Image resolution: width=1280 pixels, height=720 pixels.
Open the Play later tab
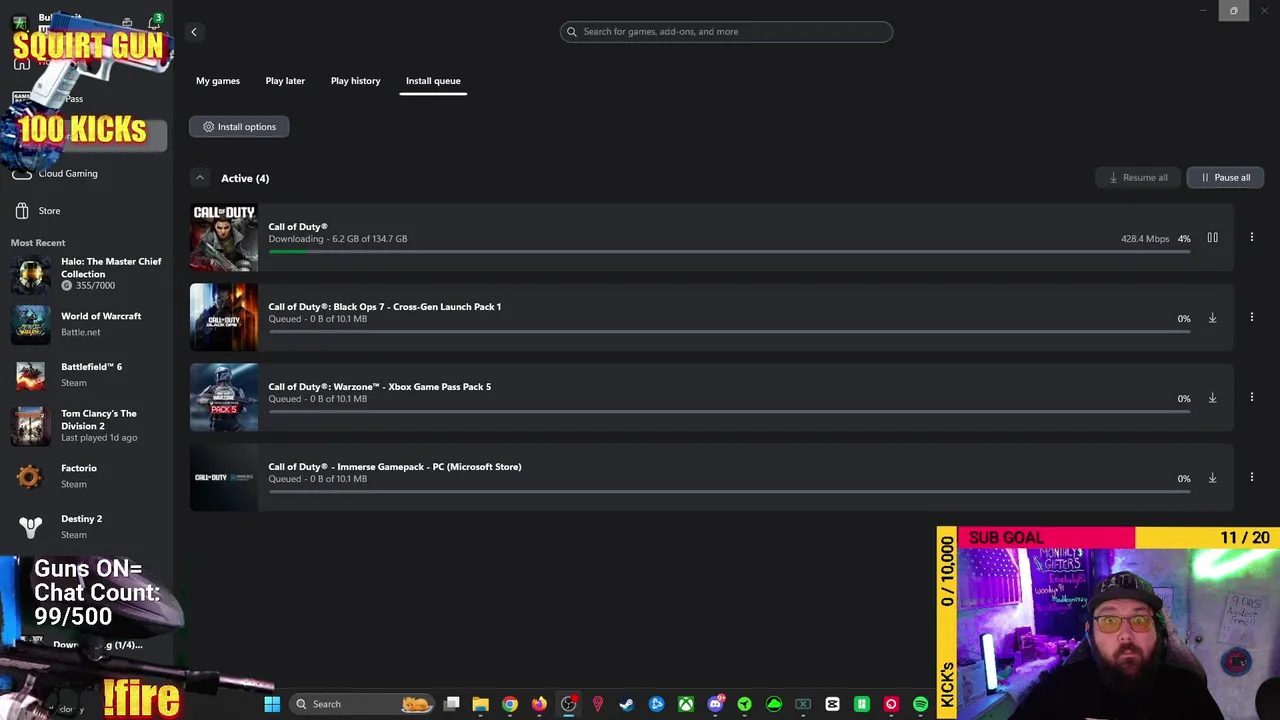[x=285, y=81]
